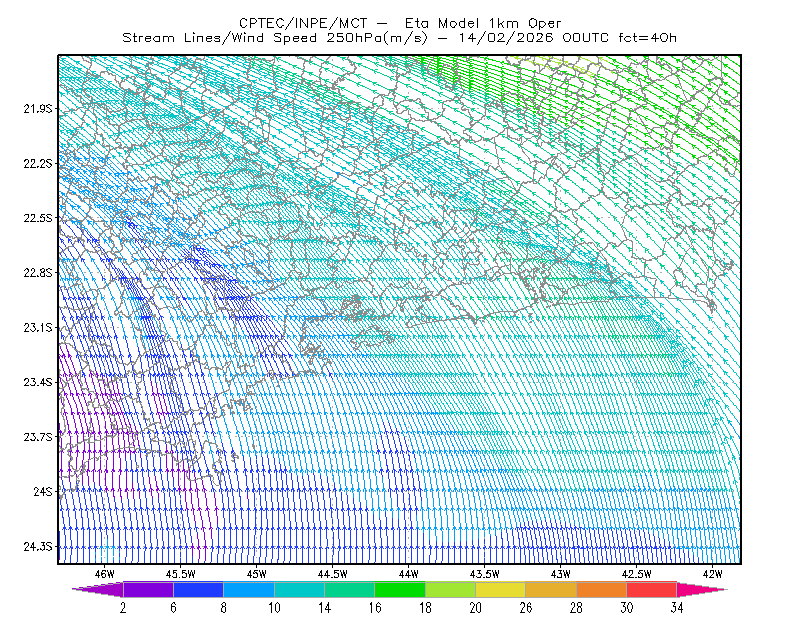Select the light blue 8–10 legend swatch
The height and width of the screenshot is (618, 800).
(249, 589)
